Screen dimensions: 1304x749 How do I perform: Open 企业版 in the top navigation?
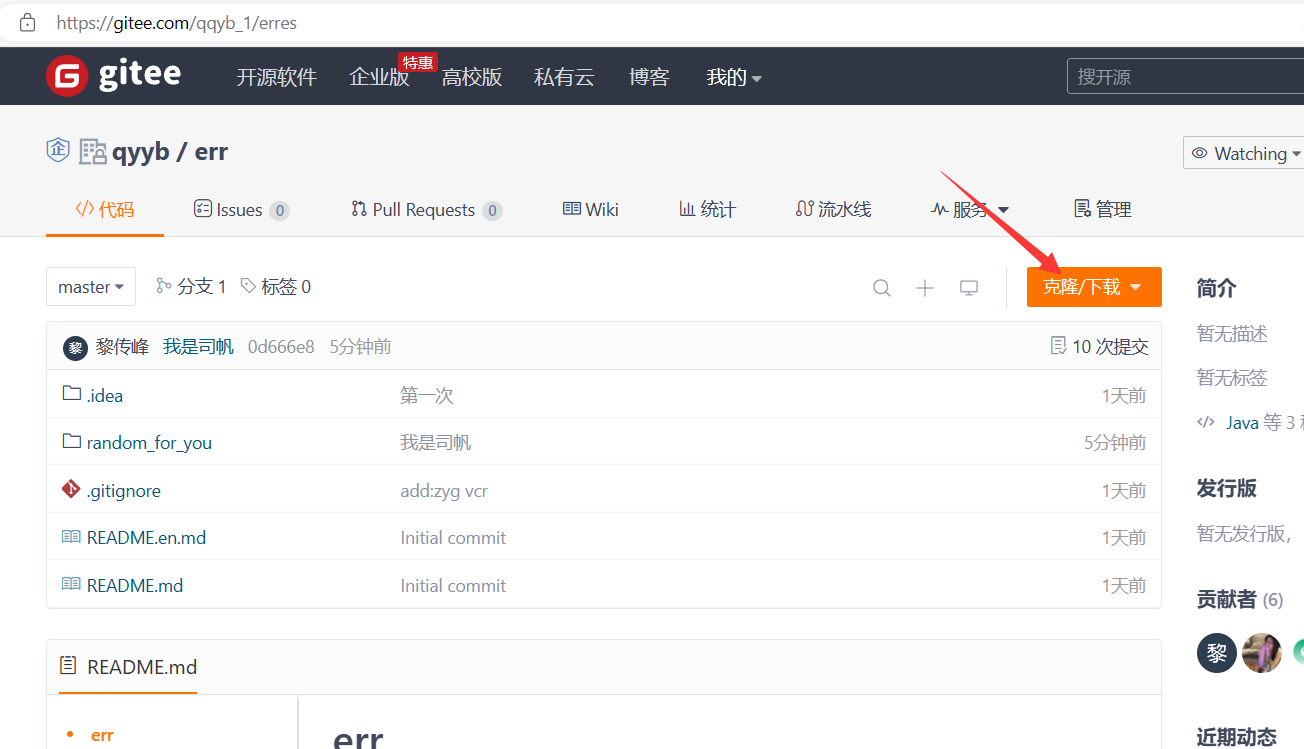coord(379,77)
